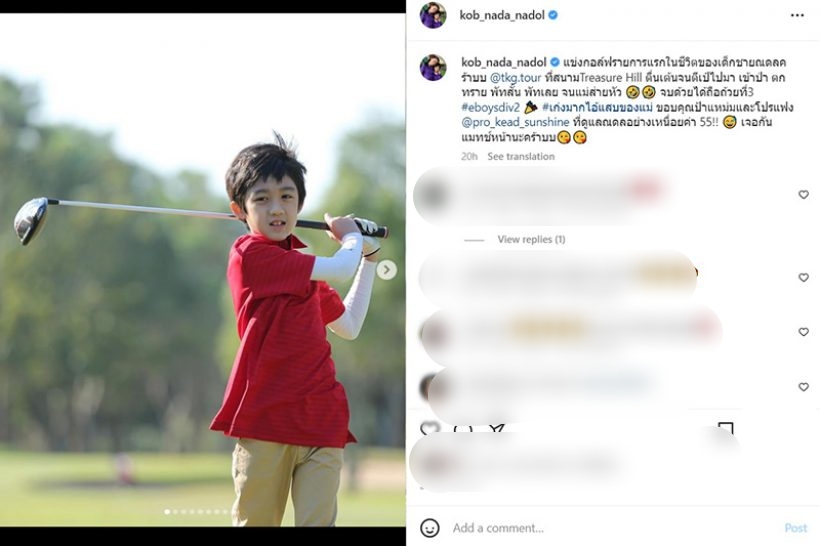
Task: Go to next photo with arrow
Action: (386, 270)
